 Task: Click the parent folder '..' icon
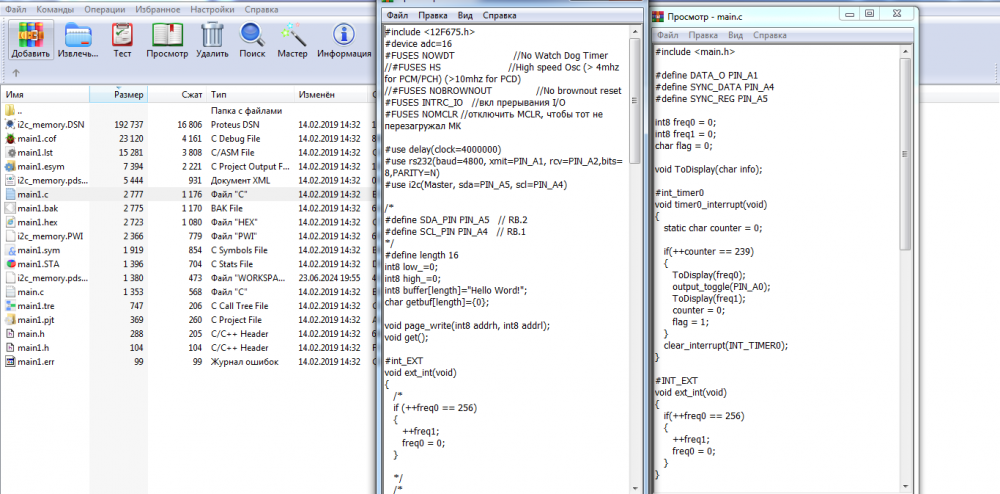coord(10,110)
